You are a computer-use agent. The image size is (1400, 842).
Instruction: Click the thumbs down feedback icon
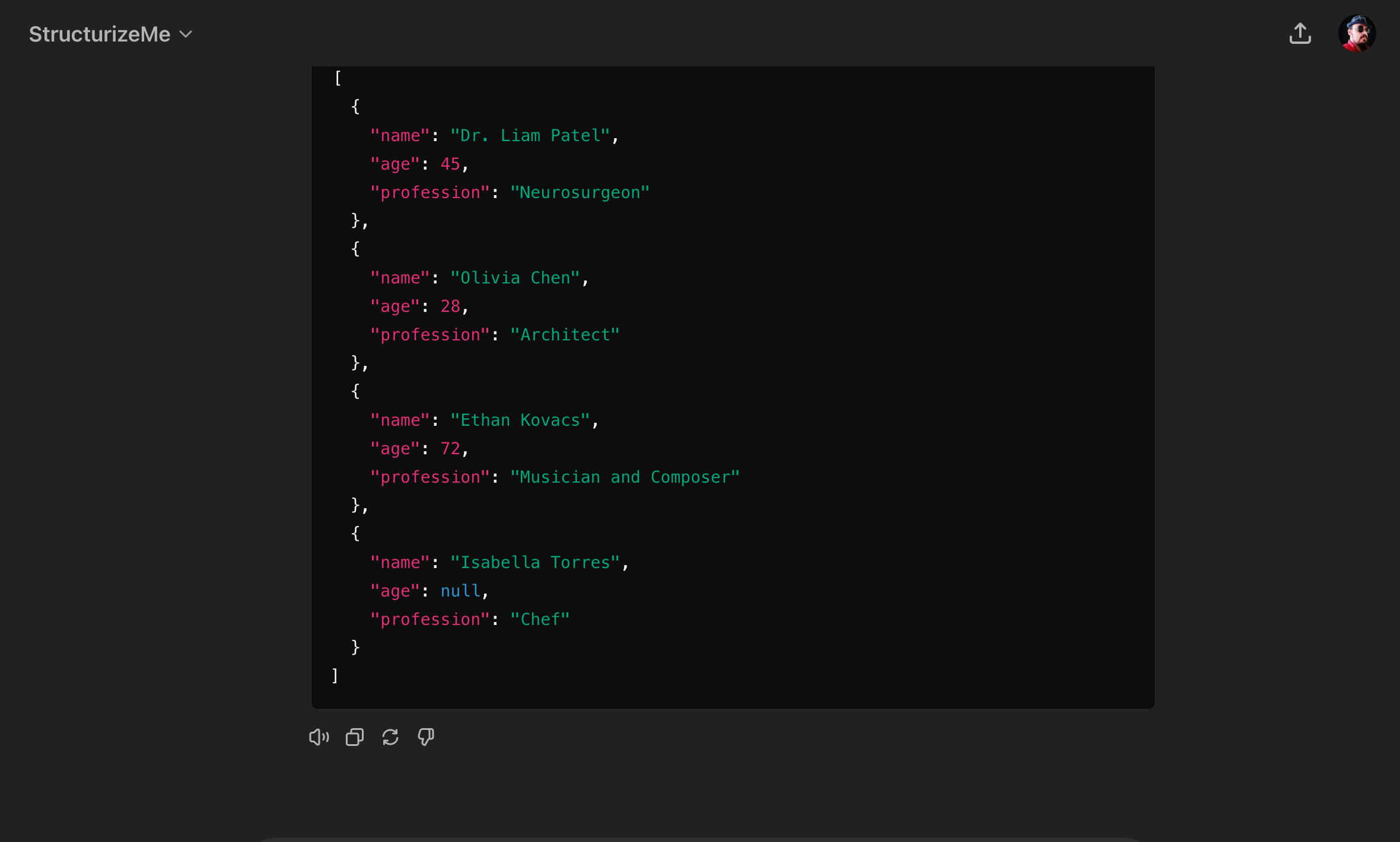click(x=425, y=737)
